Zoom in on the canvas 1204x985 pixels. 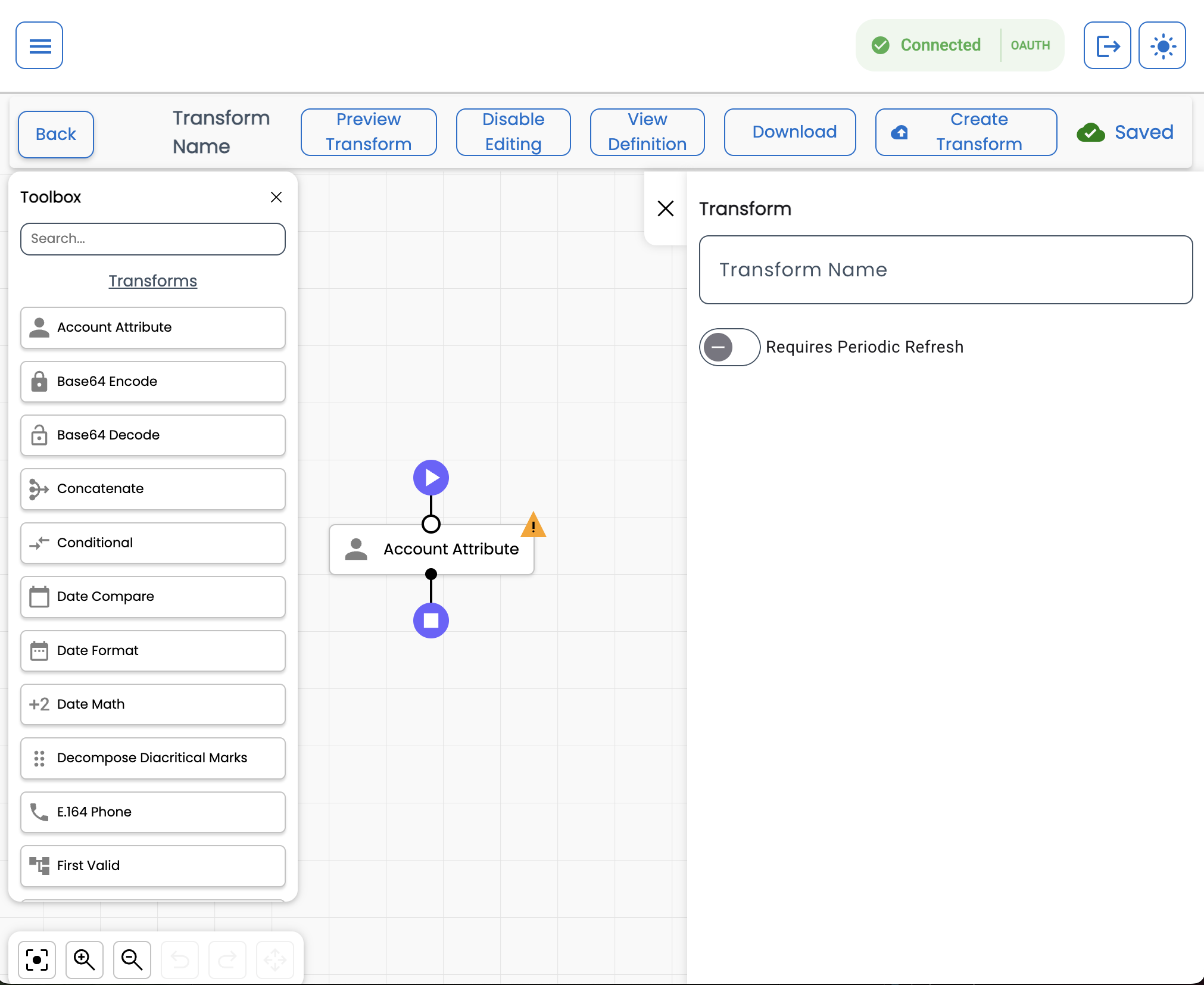point(85,959)
